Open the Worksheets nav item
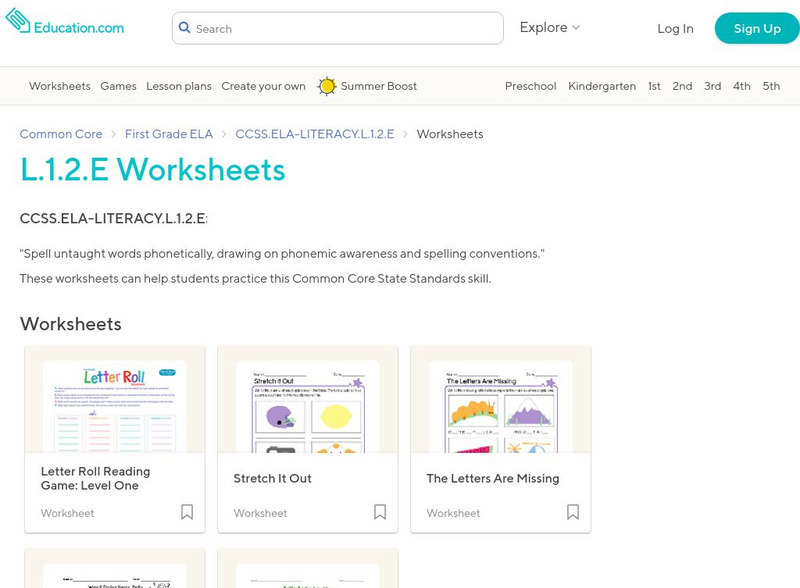This screenshot has width=800, height=588. 60,86
